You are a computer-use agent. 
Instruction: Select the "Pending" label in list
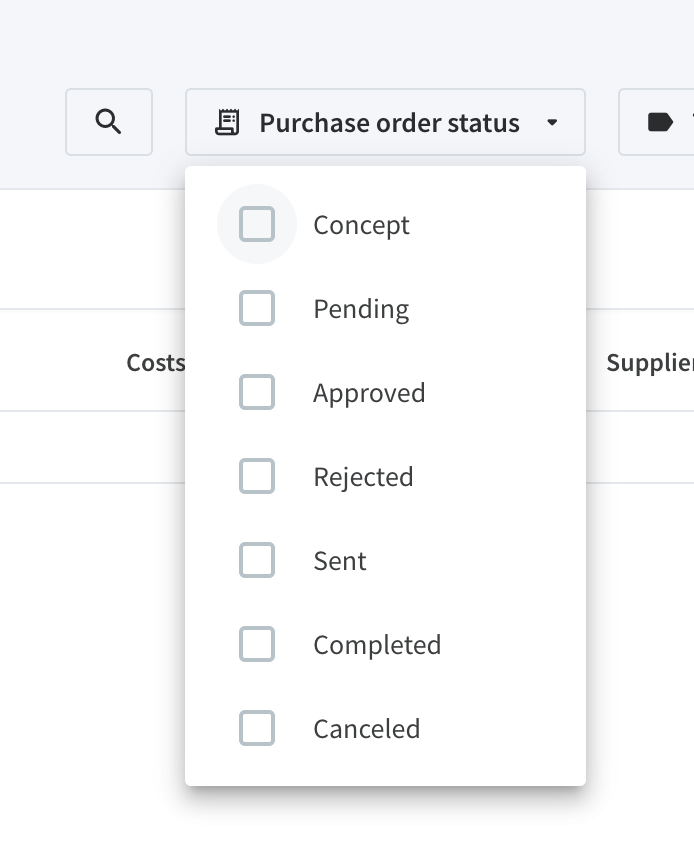(361, 309)
